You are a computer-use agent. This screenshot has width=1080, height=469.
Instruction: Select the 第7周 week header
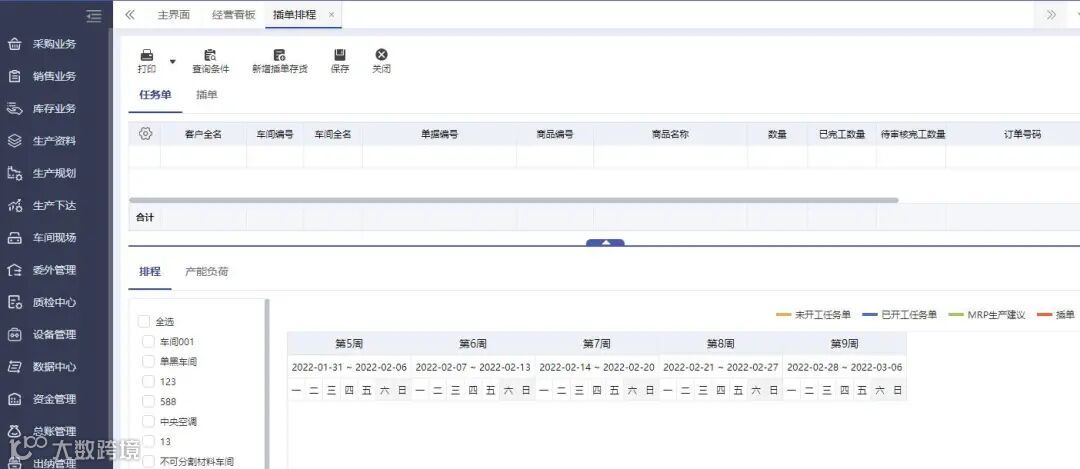(x=596, y=343)
